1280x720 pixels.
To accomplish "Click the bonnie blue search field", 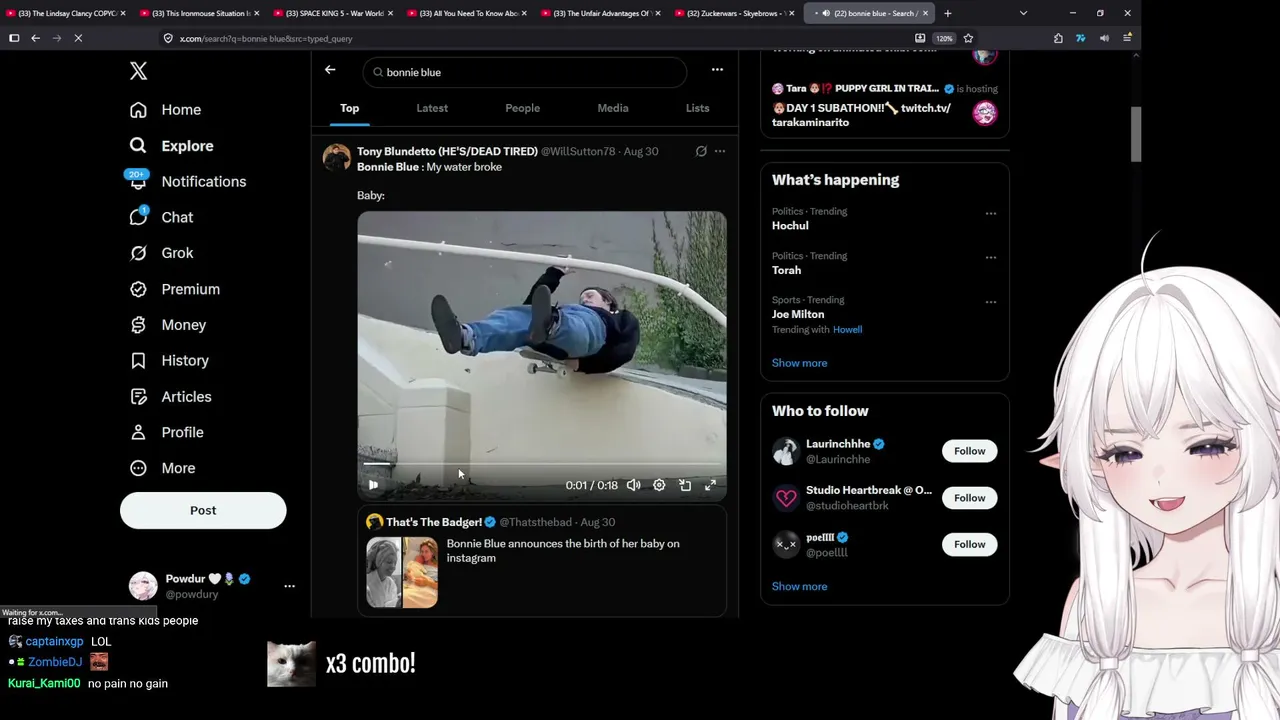I will tap(526, 72).
